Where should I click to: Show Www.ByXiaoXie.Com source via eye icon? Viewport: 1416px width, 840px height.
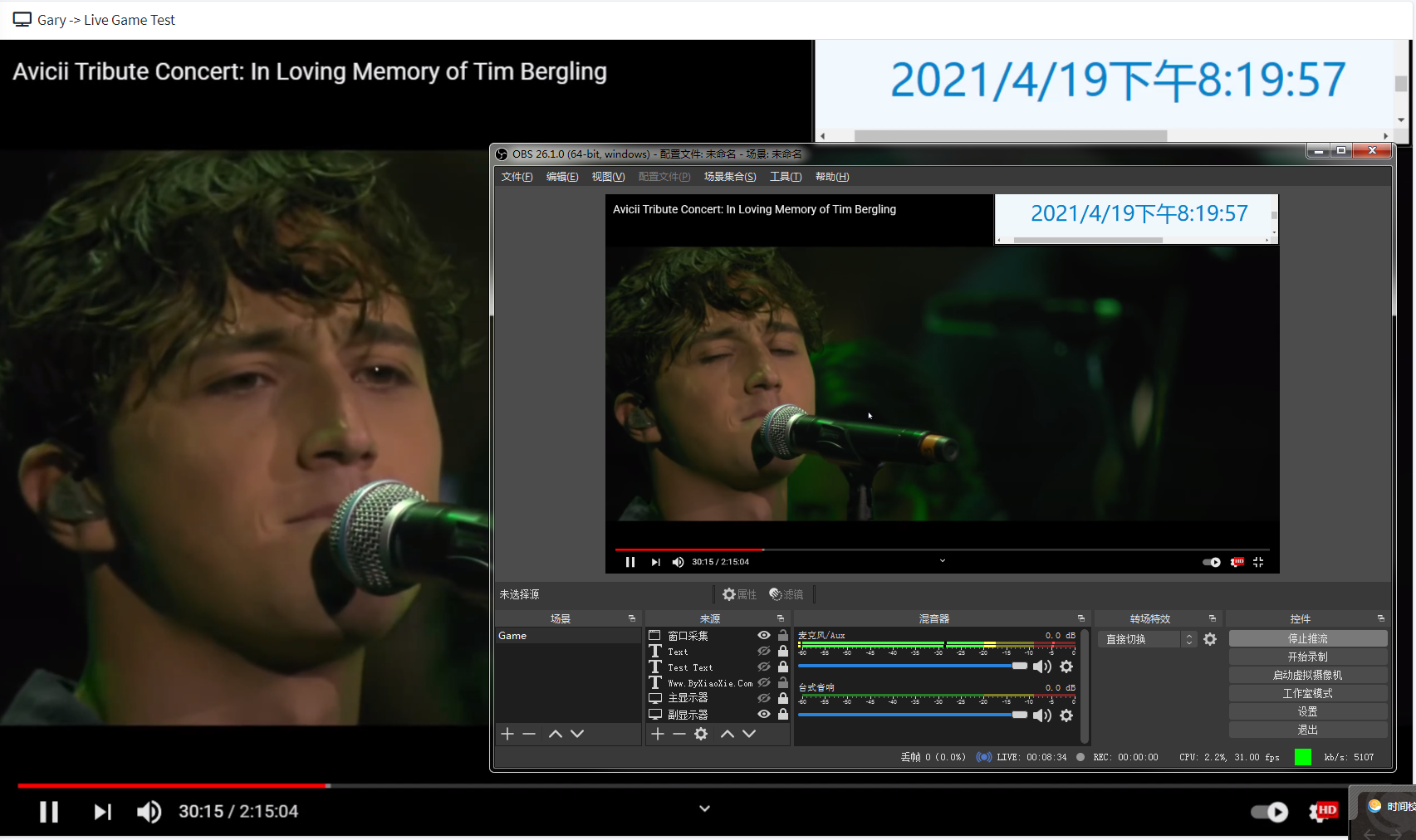pos(764,682)
